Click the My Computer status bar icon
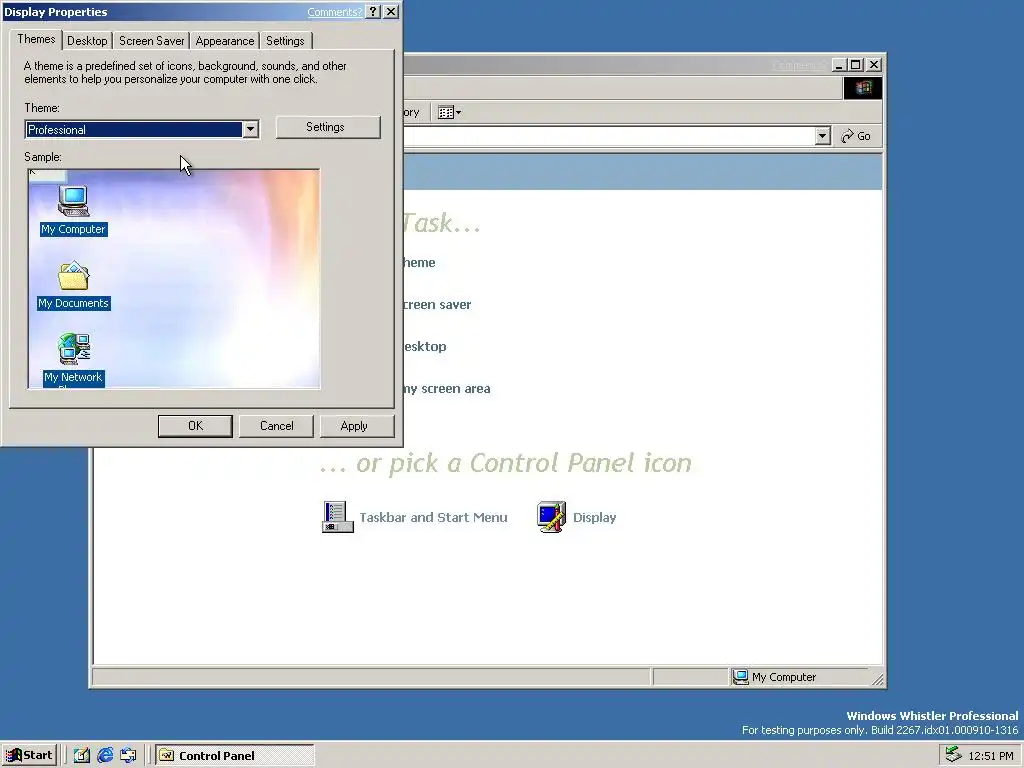 tap(740, 677)
